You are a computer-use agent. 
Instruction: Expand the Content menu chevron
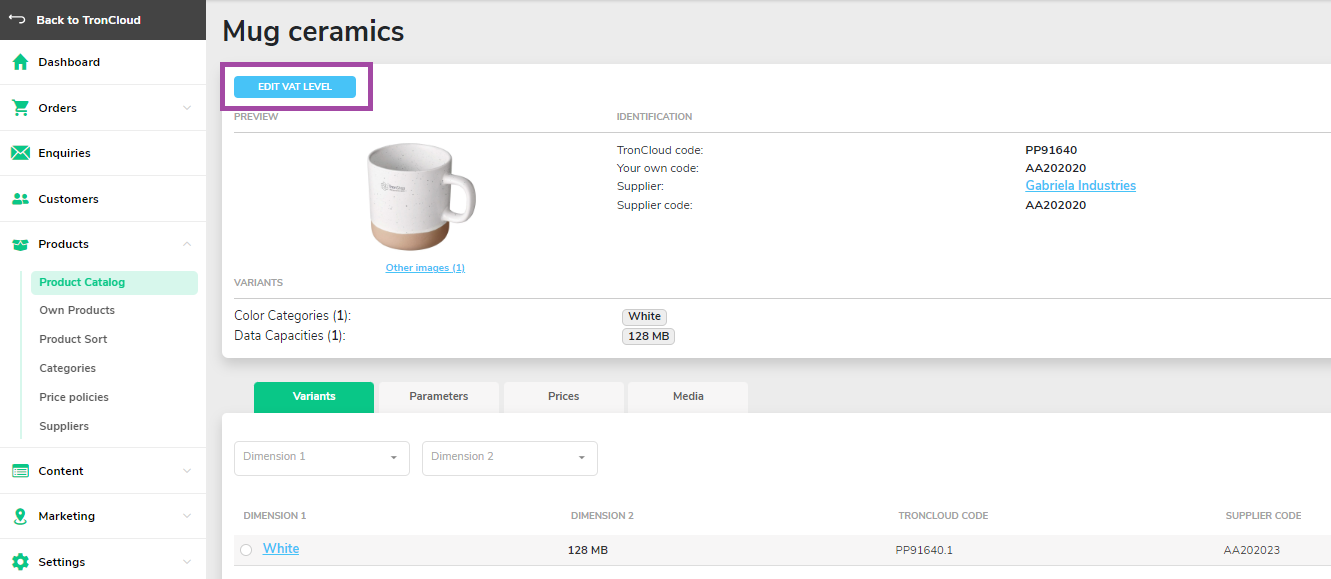coord(187,471)
